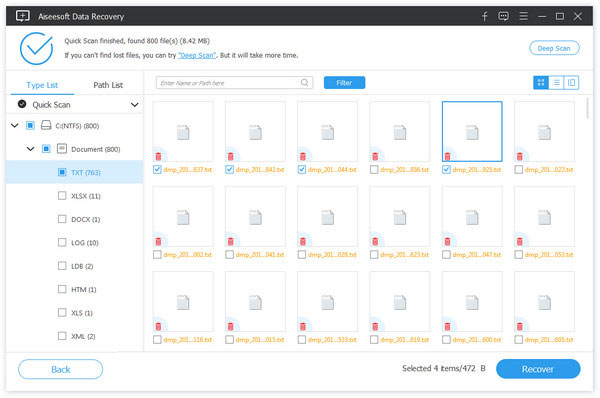Check the LDB (2) type

coord(62,266)
